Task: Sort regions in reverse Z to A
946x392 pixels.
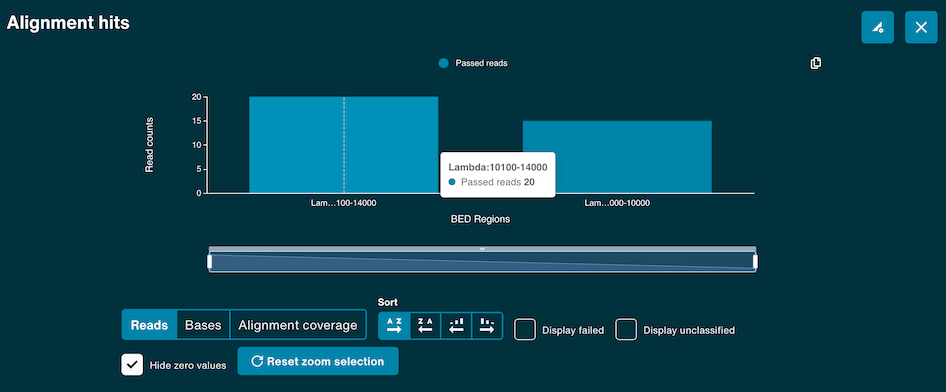Action: pos(425,326)
